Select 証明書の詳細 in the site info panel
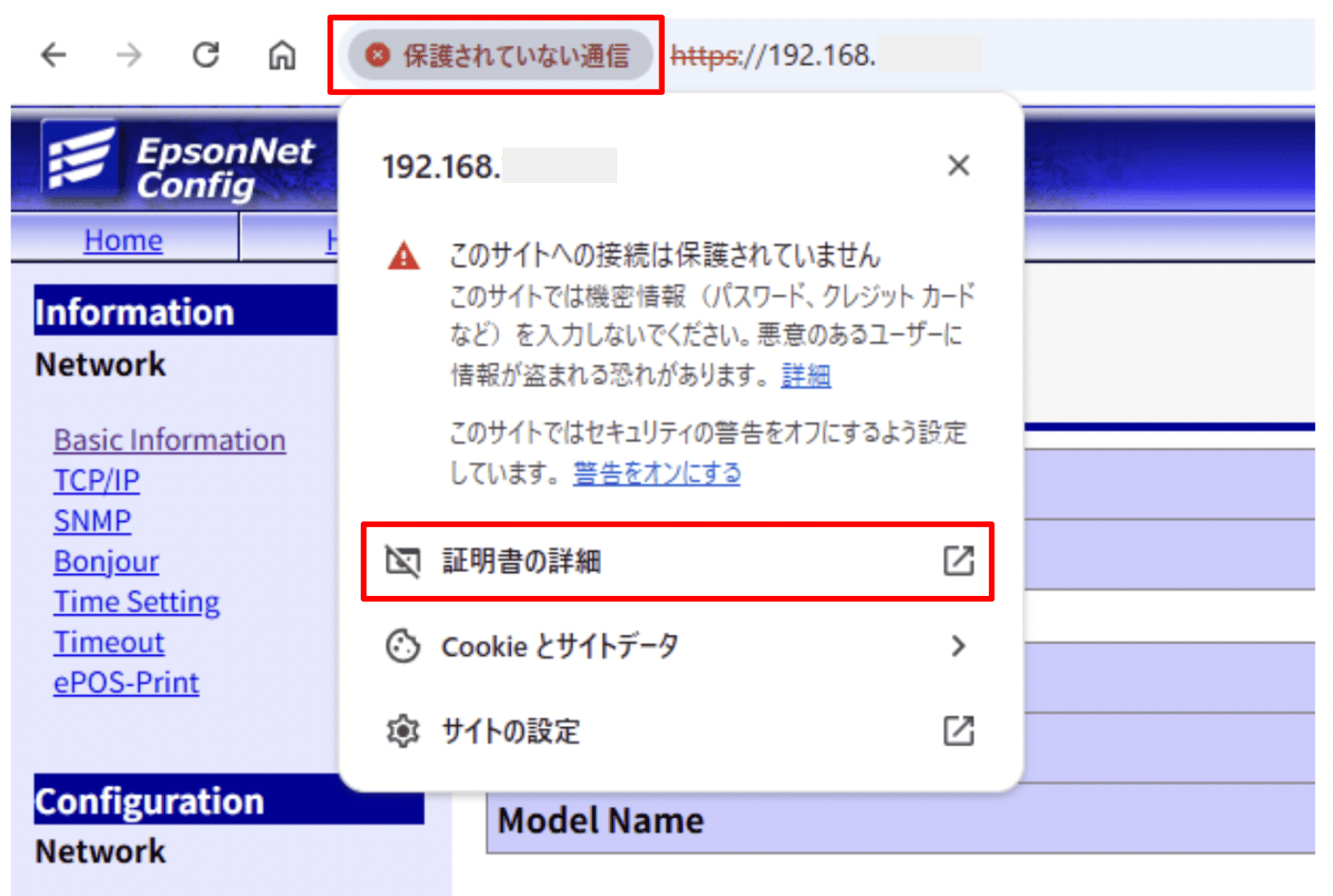The width and height of the screenshot is (1333, 896). pyautogui.click(x=521, y=562)
